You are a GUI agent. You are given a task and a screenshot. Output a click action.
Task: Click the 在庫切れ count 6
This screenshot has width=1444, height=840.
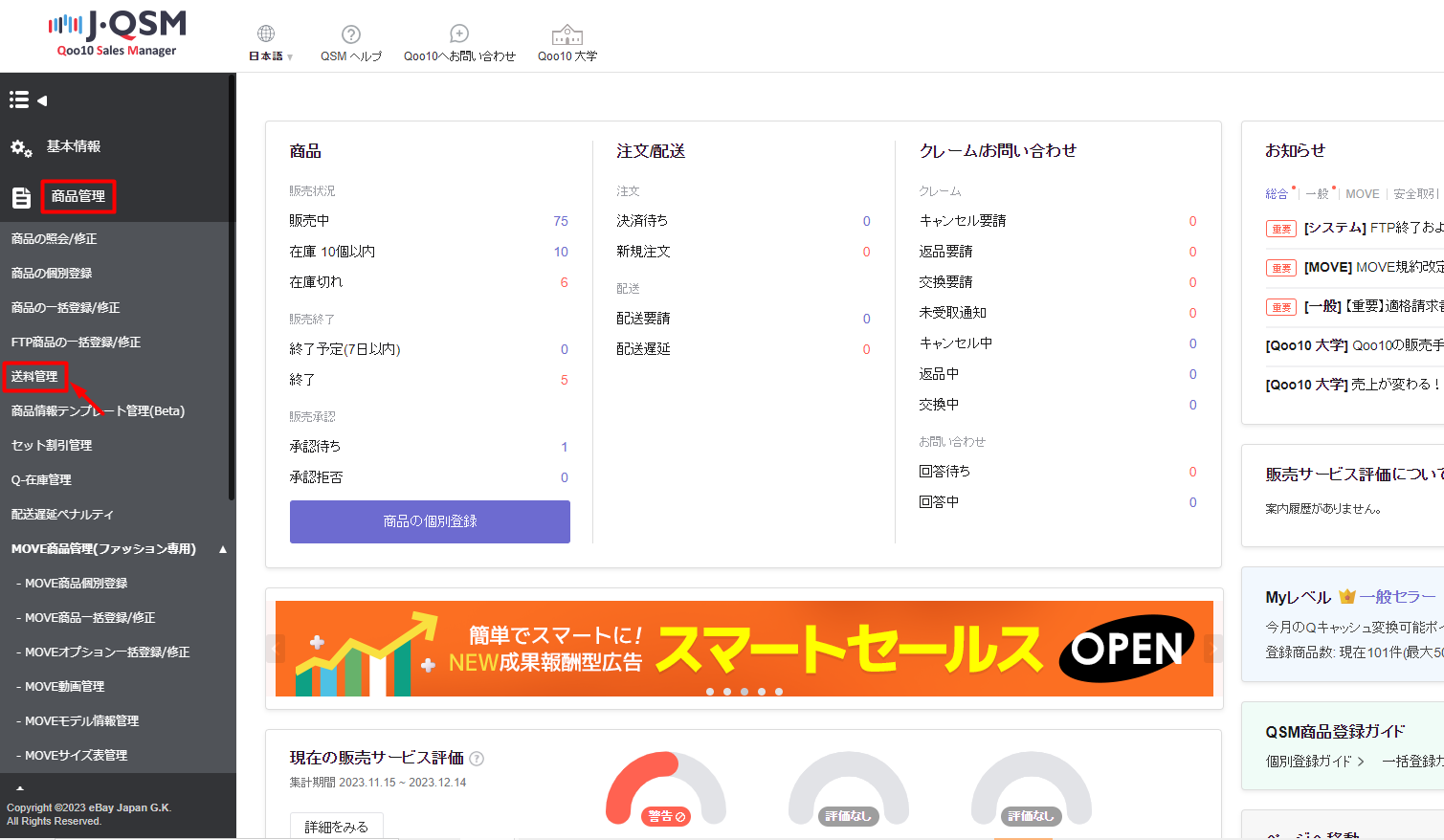[x=565, y=282]
